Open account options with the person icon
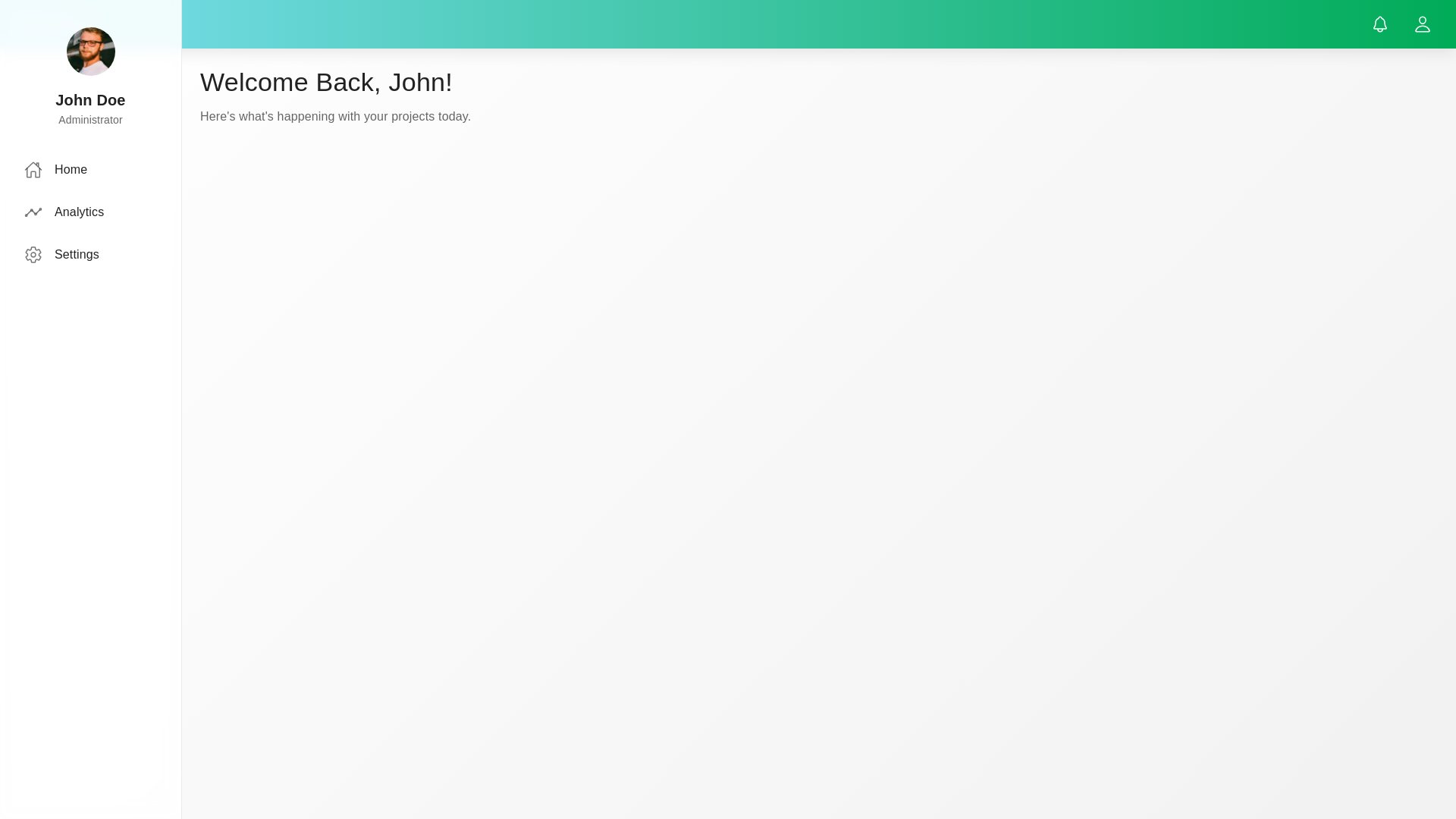The height and width of the screenshot is (819, 1456). 1423,24
